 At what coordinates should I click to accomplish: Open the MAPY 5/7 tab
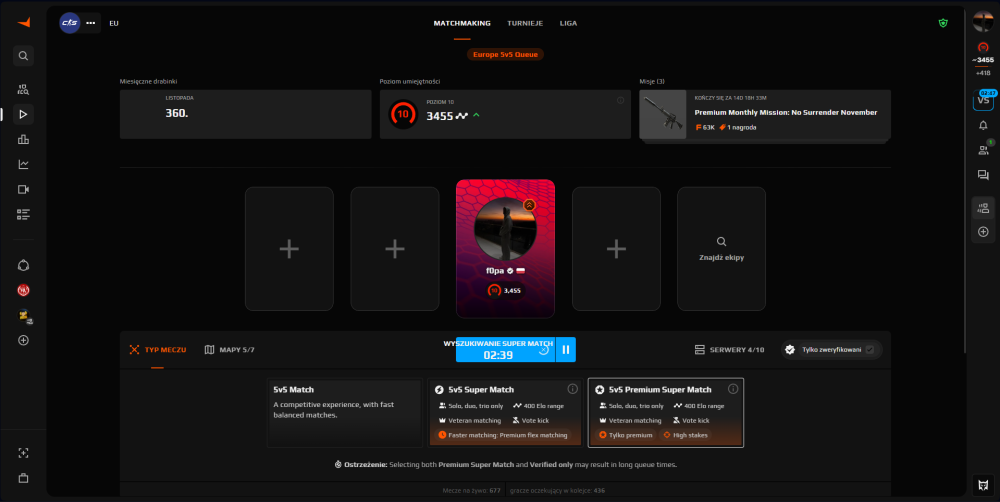pos(230,350)
